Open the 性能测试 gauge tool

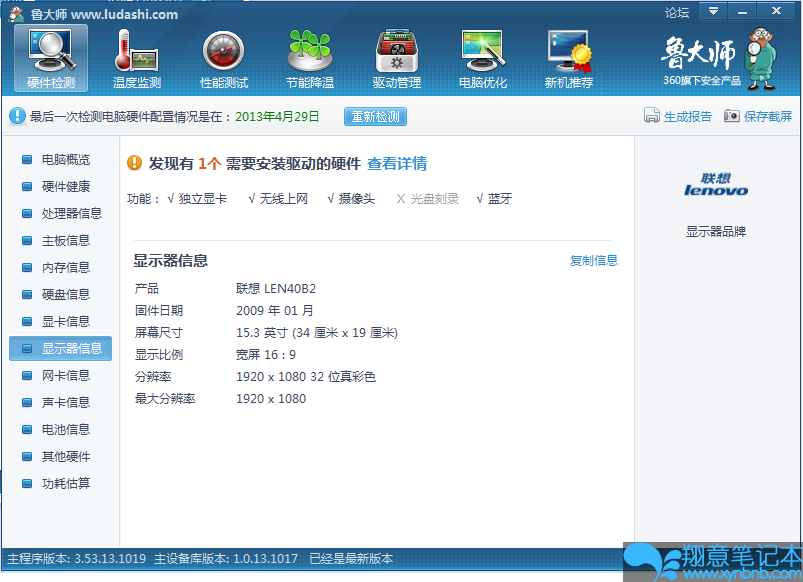pos(224,58)
